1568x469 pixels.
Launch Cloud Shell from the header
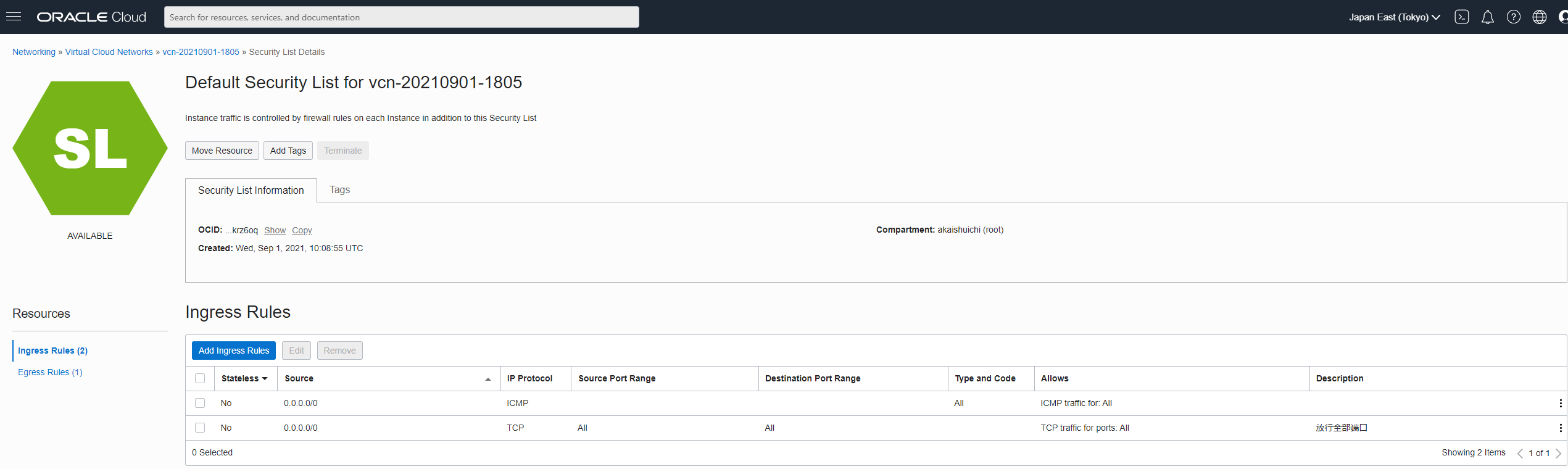1461,17
